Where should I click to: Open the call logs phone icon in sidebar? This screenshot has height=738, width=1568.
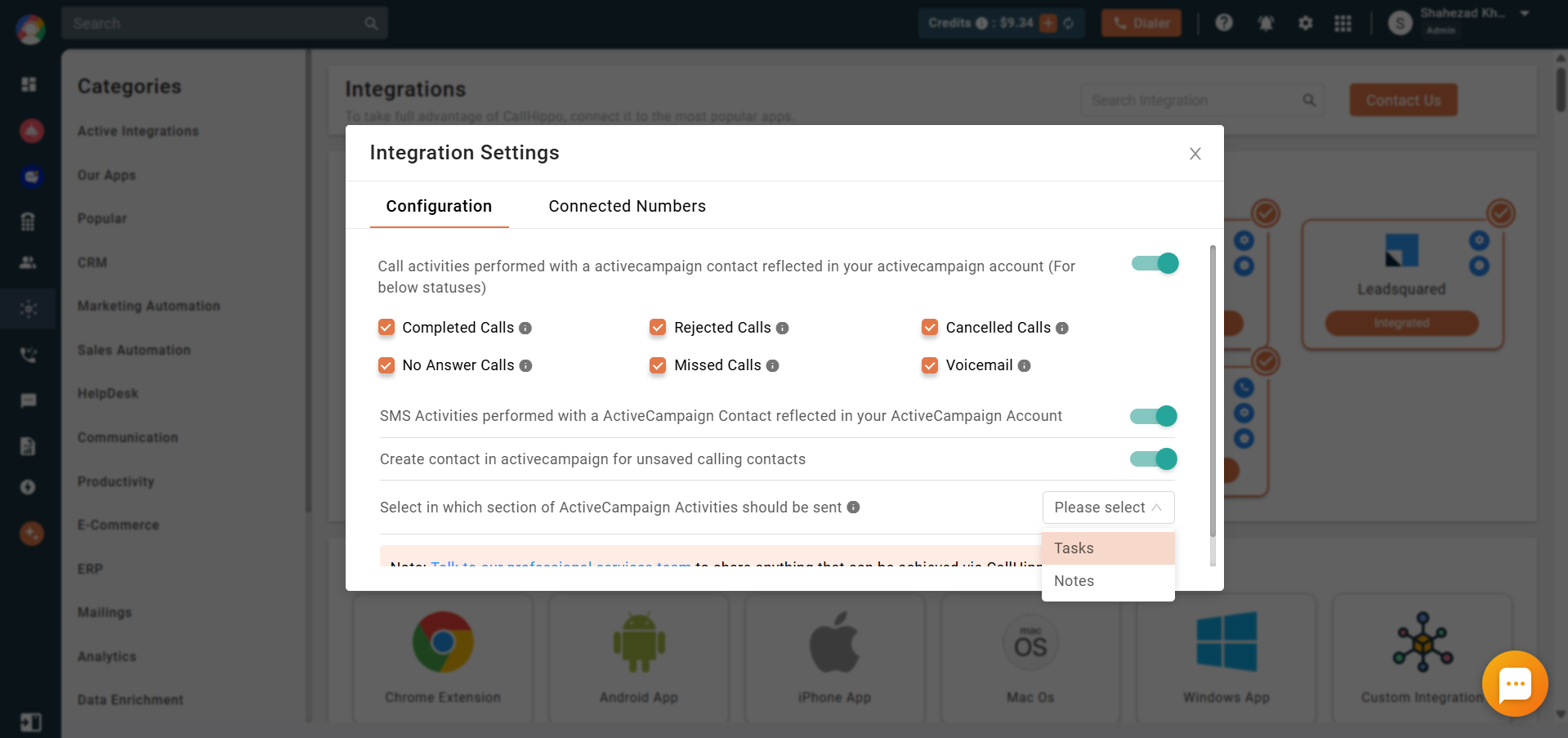coord(29,355)
